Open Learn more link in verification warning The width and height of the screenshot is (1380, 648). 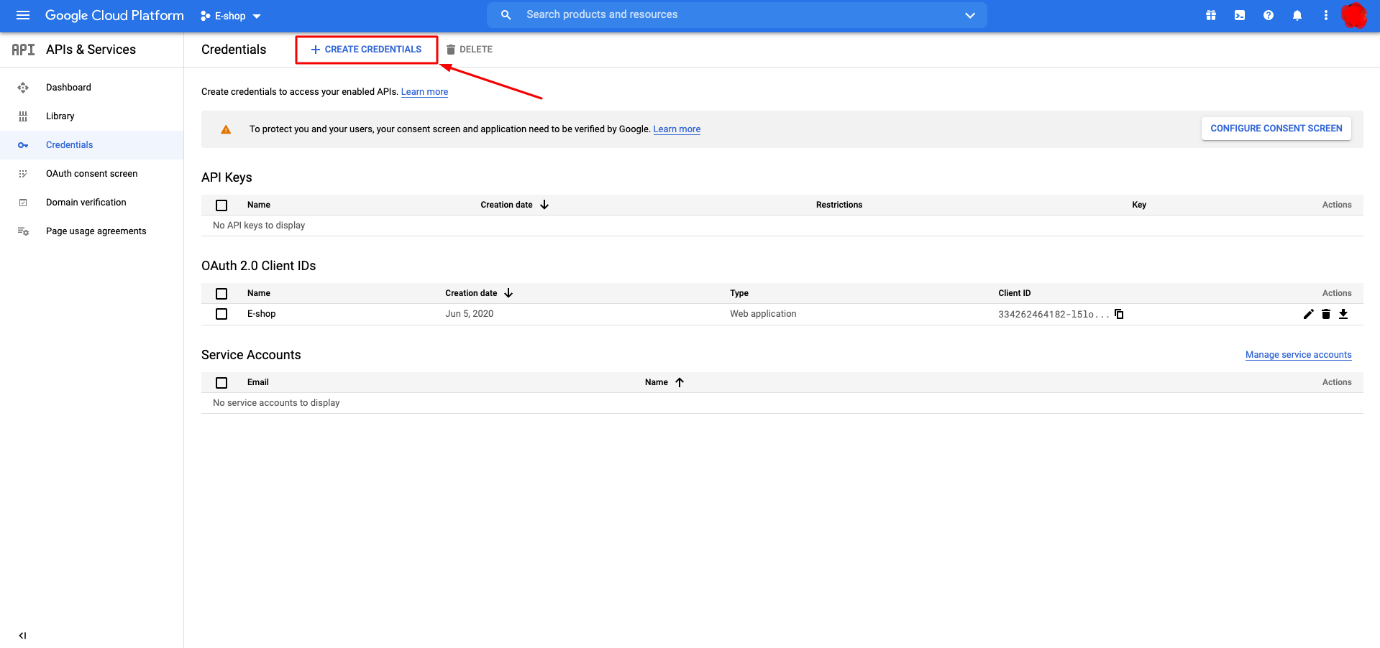click(677, 129)
